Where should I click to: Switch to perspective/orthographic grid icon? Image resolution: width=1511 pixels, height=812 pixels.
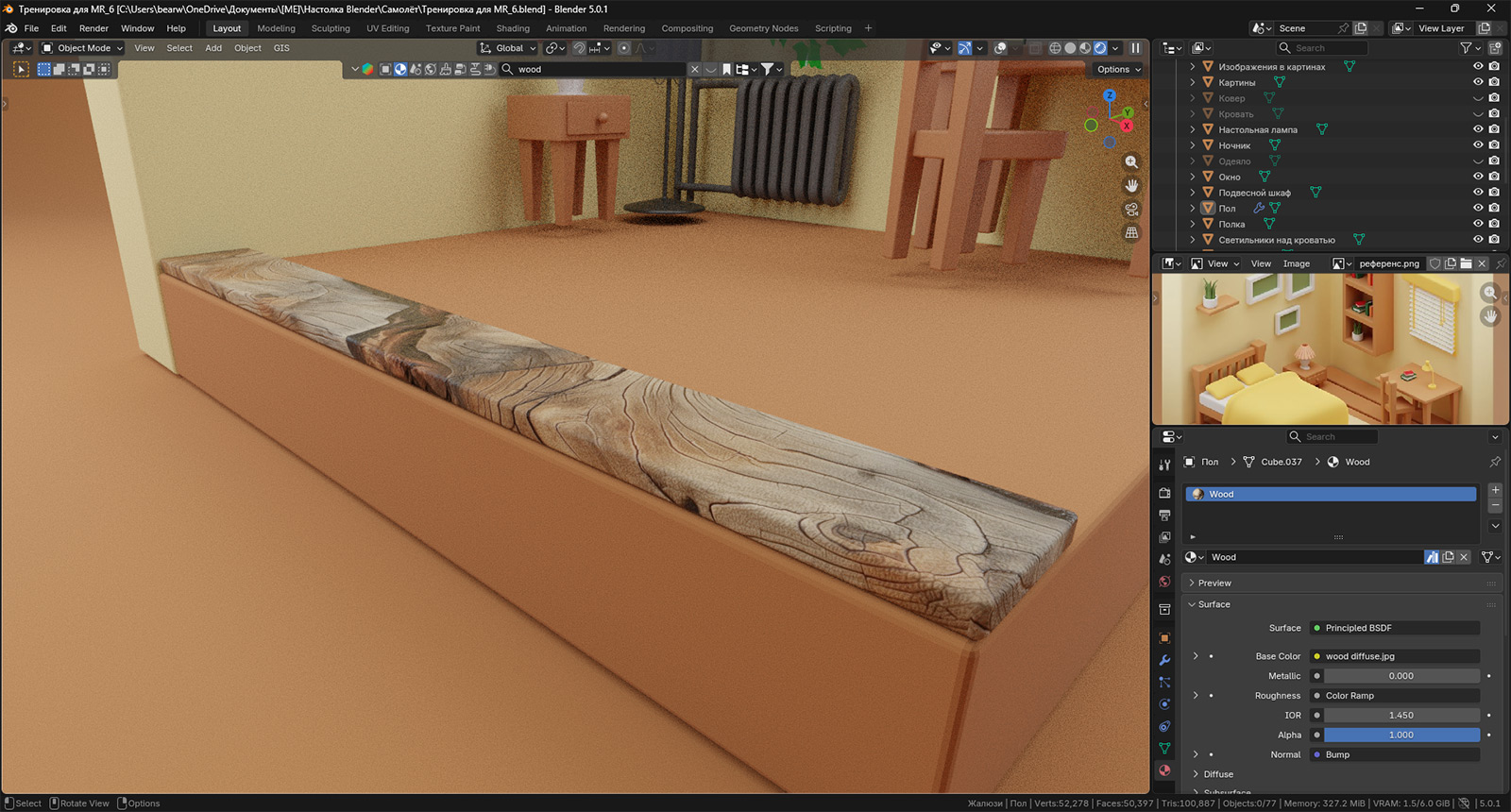coord(1131,233)
